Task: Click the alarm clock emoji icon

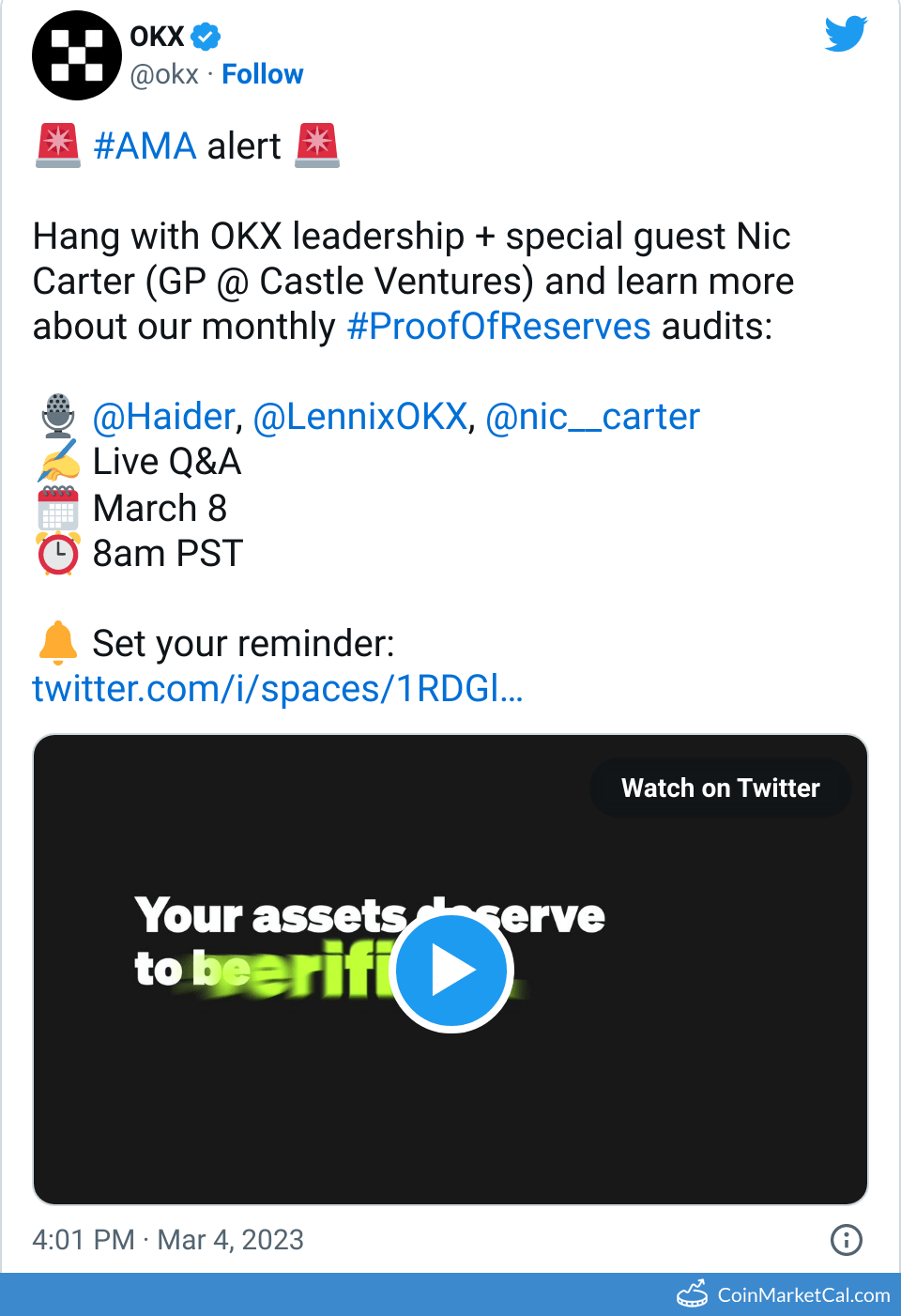Action: 58,554
